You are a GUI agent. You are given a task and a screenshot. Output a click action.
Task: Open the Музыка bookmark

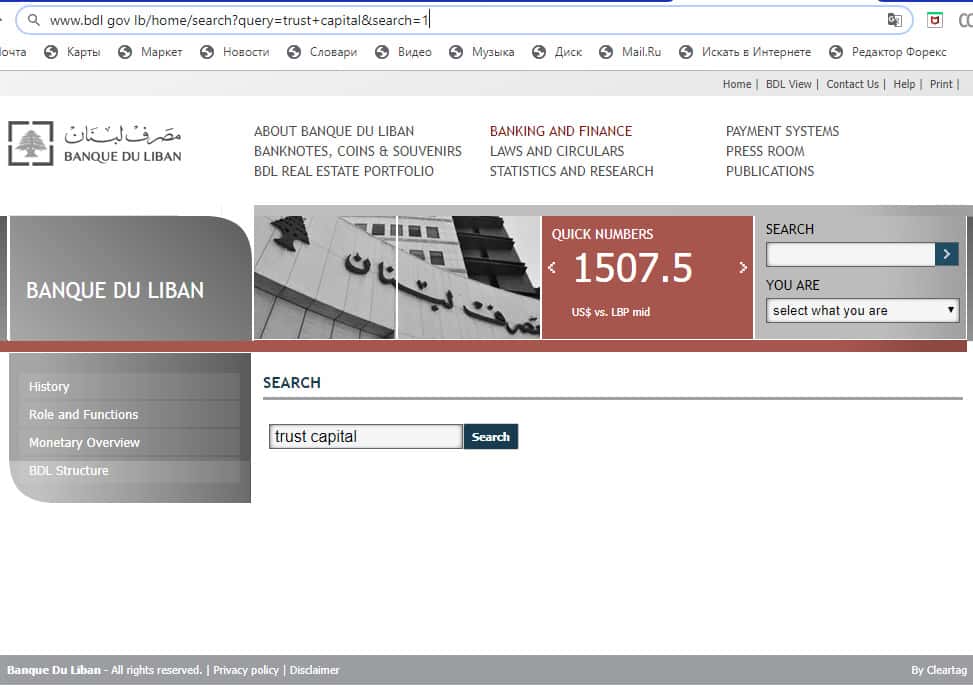[482, 52]
